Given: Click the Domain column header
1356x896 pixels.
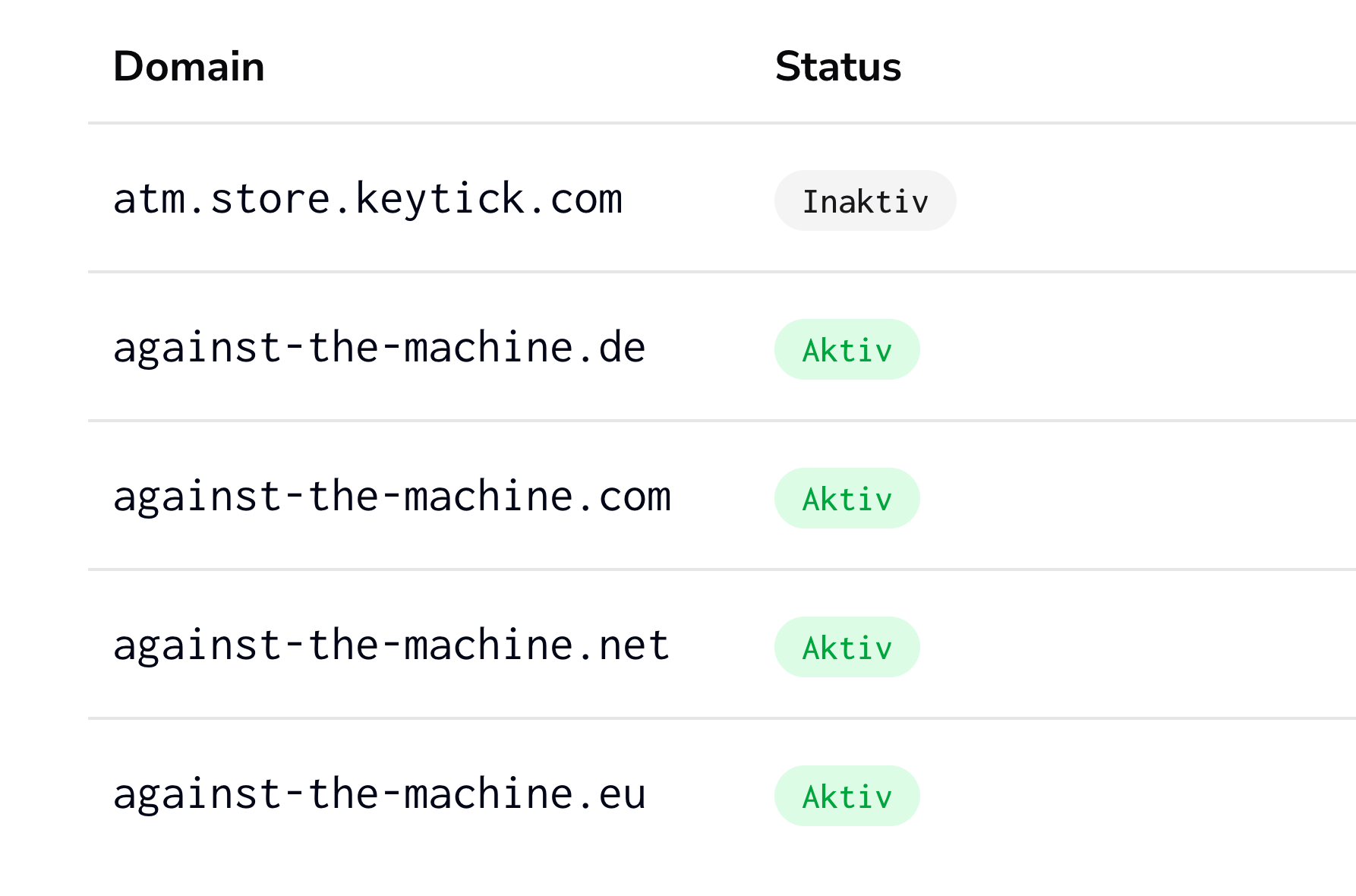Looking at the screenshot, I should (188, 67).
